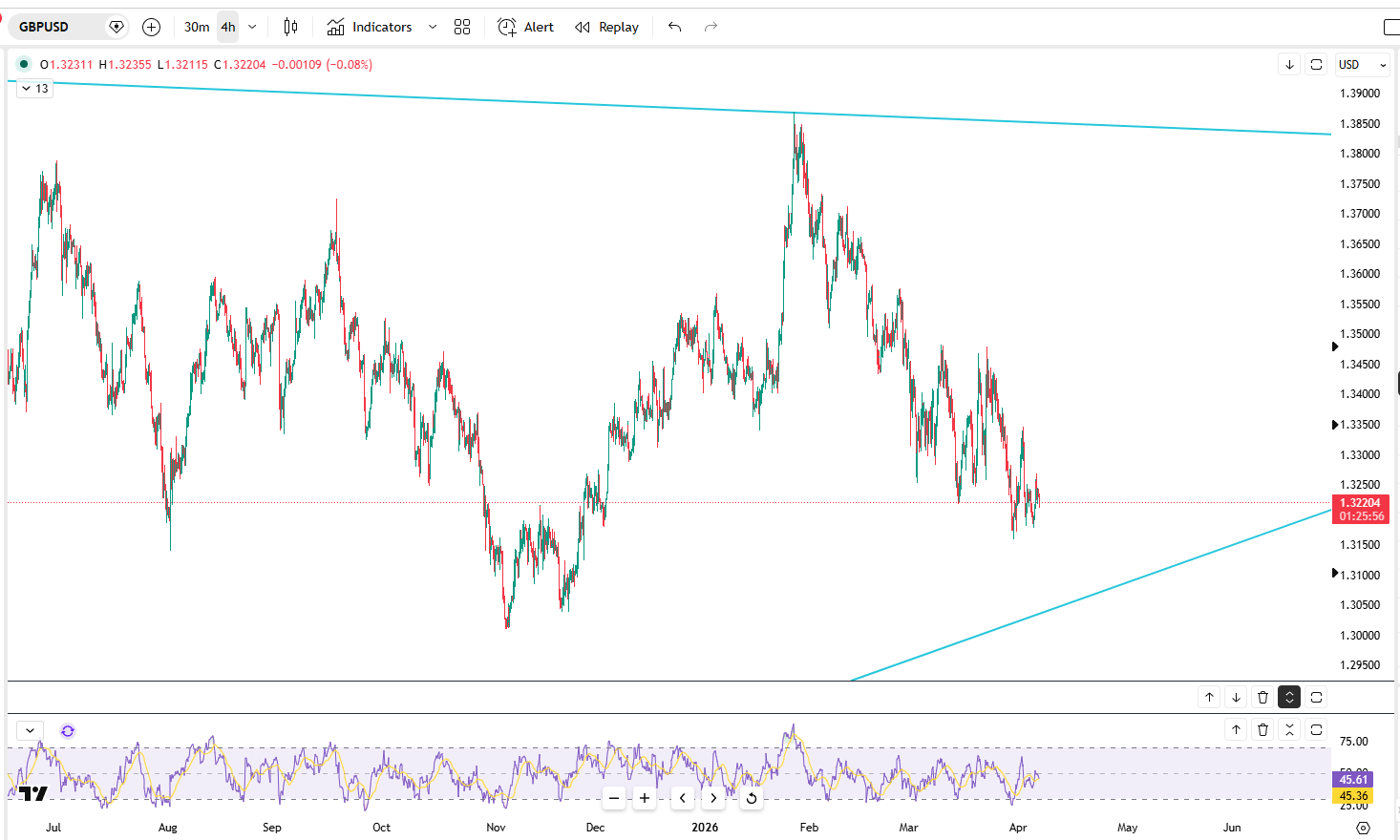Open the indicators favorites dropdown arrow
This screenshot has height=840, width=1400.
pos(433,27)
